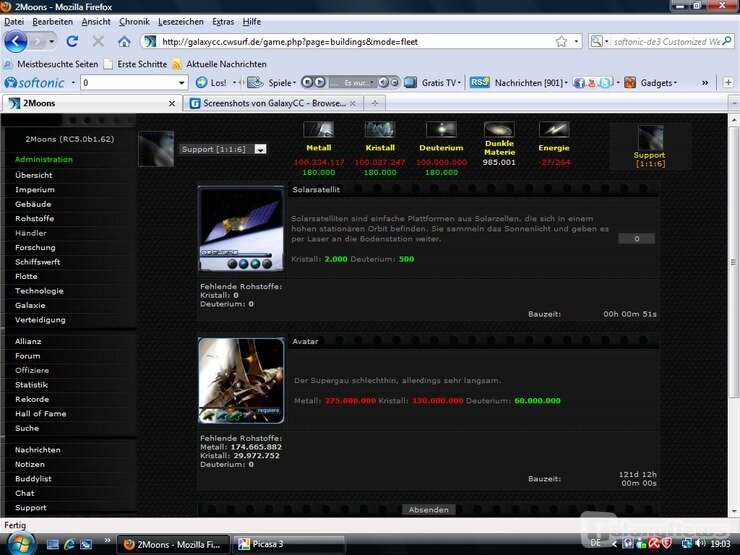Expand the Gratis TV dropdown
This screenshot has width=740, height=555.
(459, 83)
